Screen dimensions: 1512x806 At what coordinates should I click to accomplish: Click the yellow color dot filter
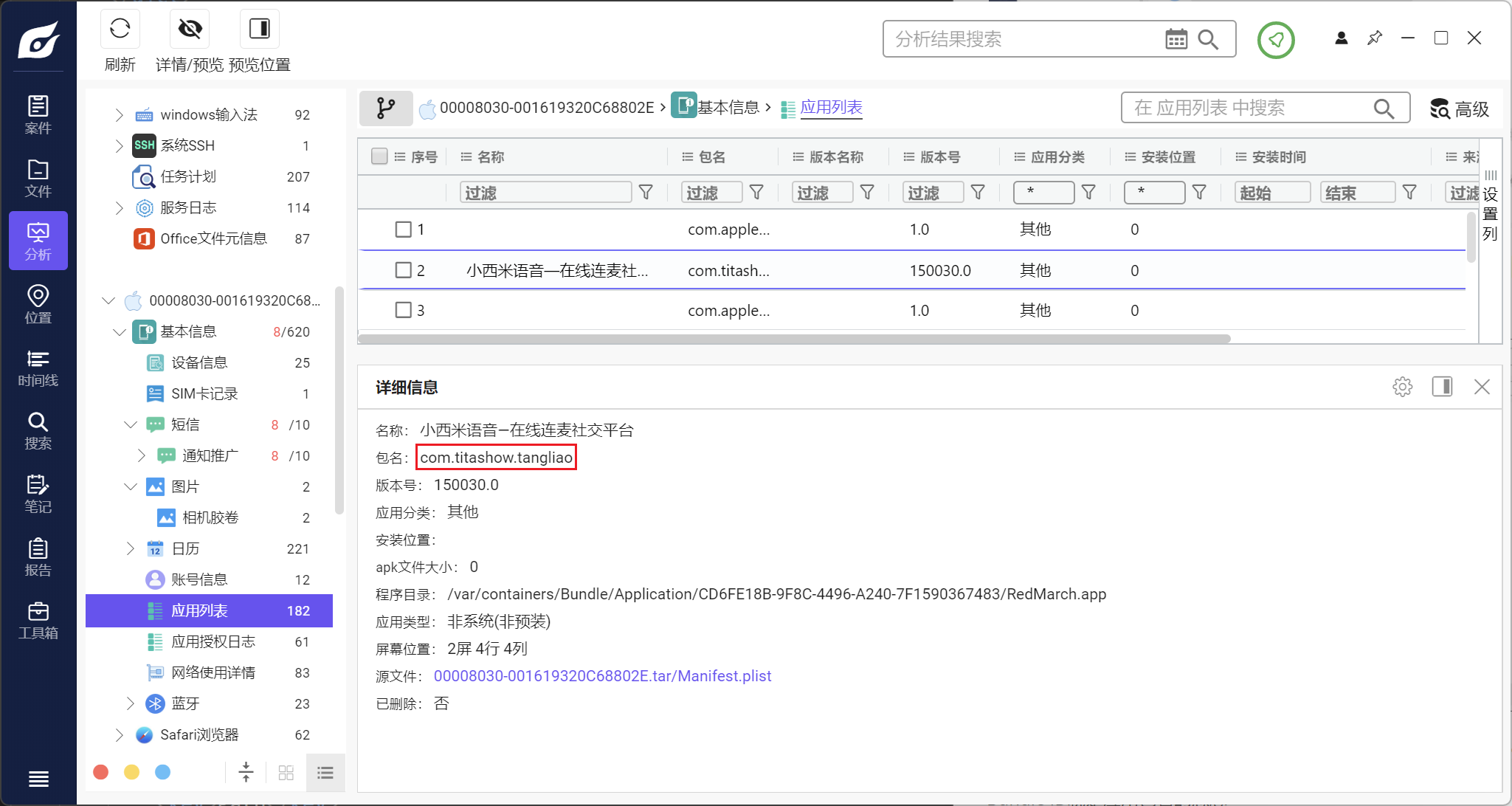[x=132, y=772]
